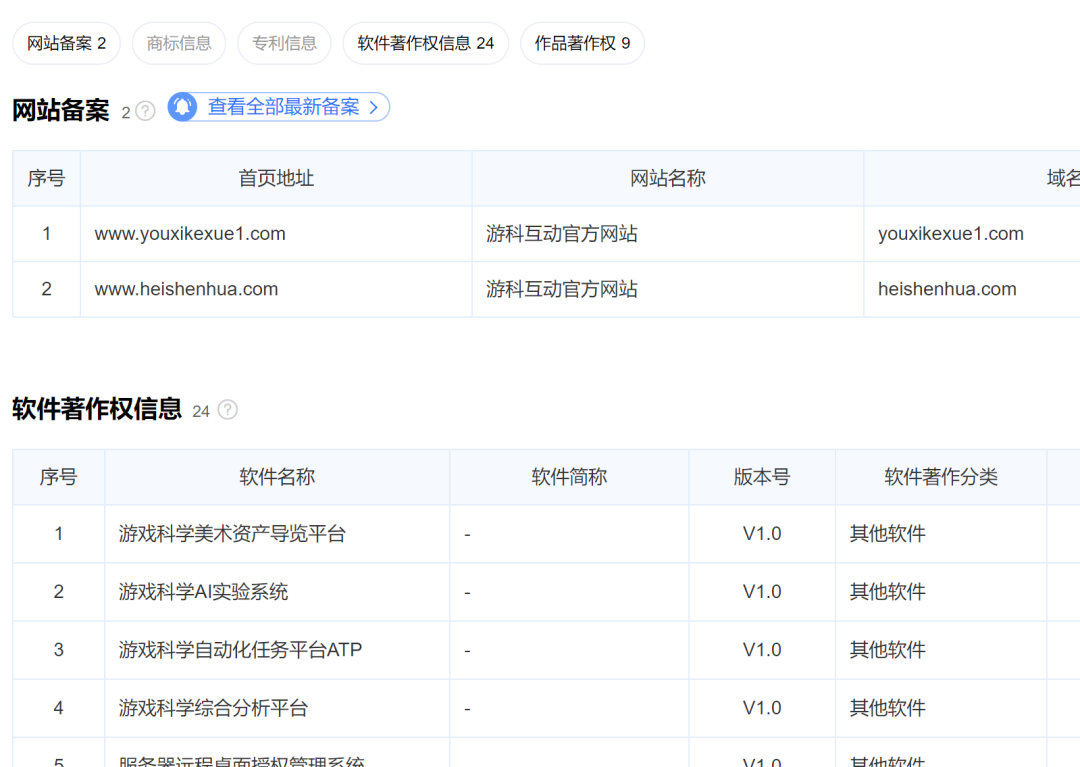Click the help icon next to 网站备案 heading
1080x767 pixels.
145,111
